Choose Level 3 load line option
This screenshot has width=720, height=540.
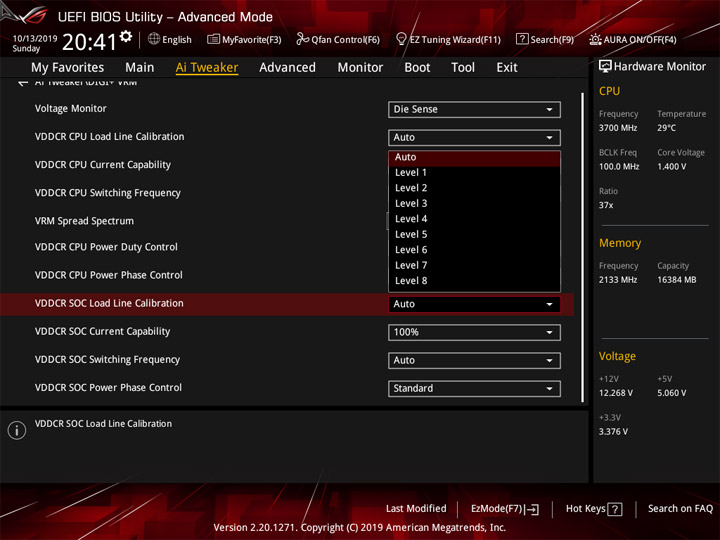474,203
